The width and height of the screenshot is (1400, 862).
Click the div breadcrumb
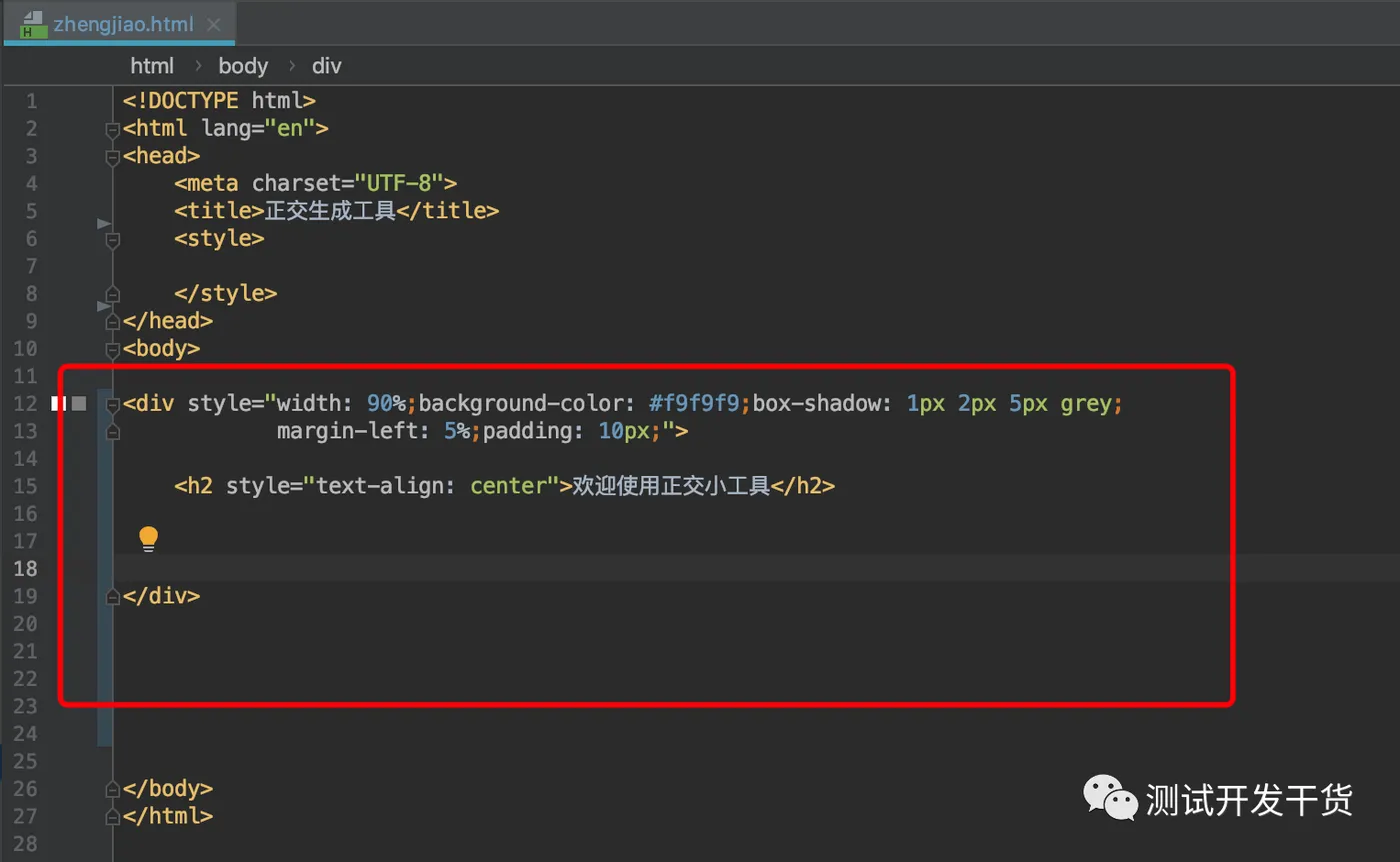point(327,66)
